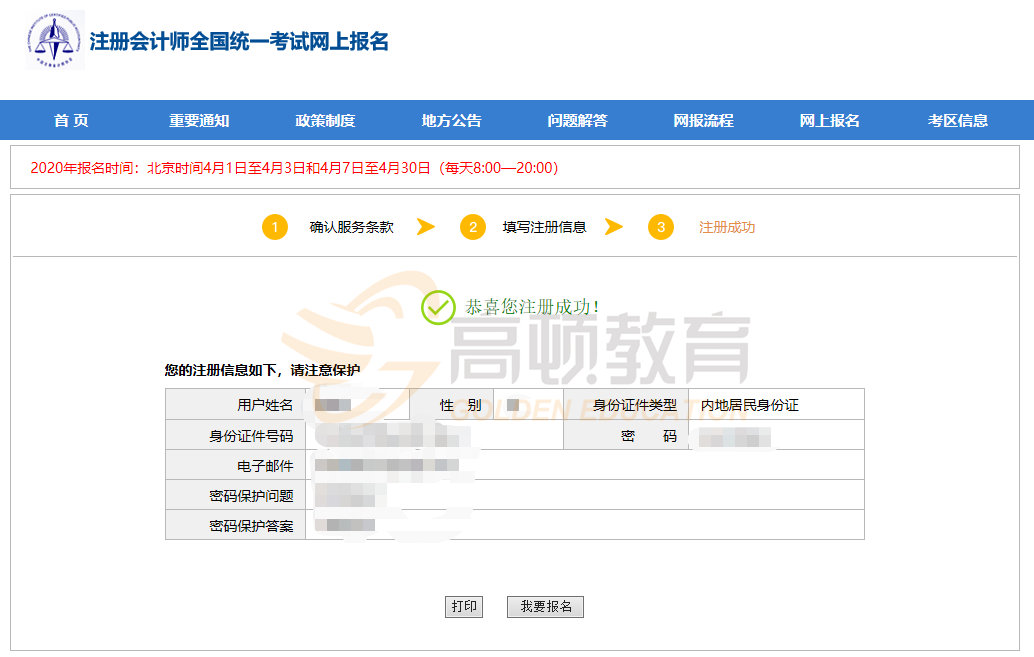Click the 我要报名 button
The width and height of the screenshot is (1034, 657).
[x=545, y=607]
